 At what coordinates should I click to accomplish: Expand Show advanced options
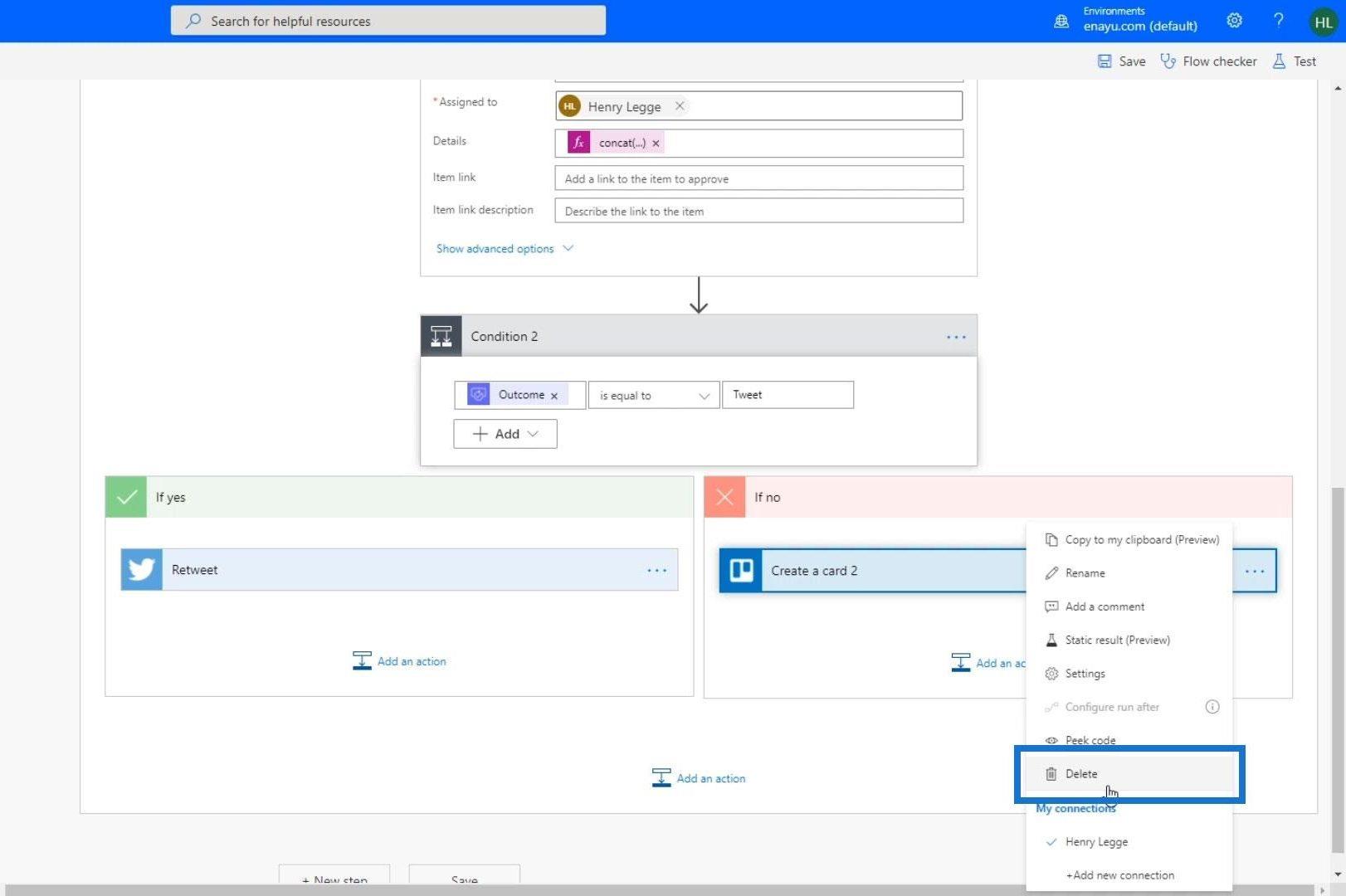pos(505,249)
